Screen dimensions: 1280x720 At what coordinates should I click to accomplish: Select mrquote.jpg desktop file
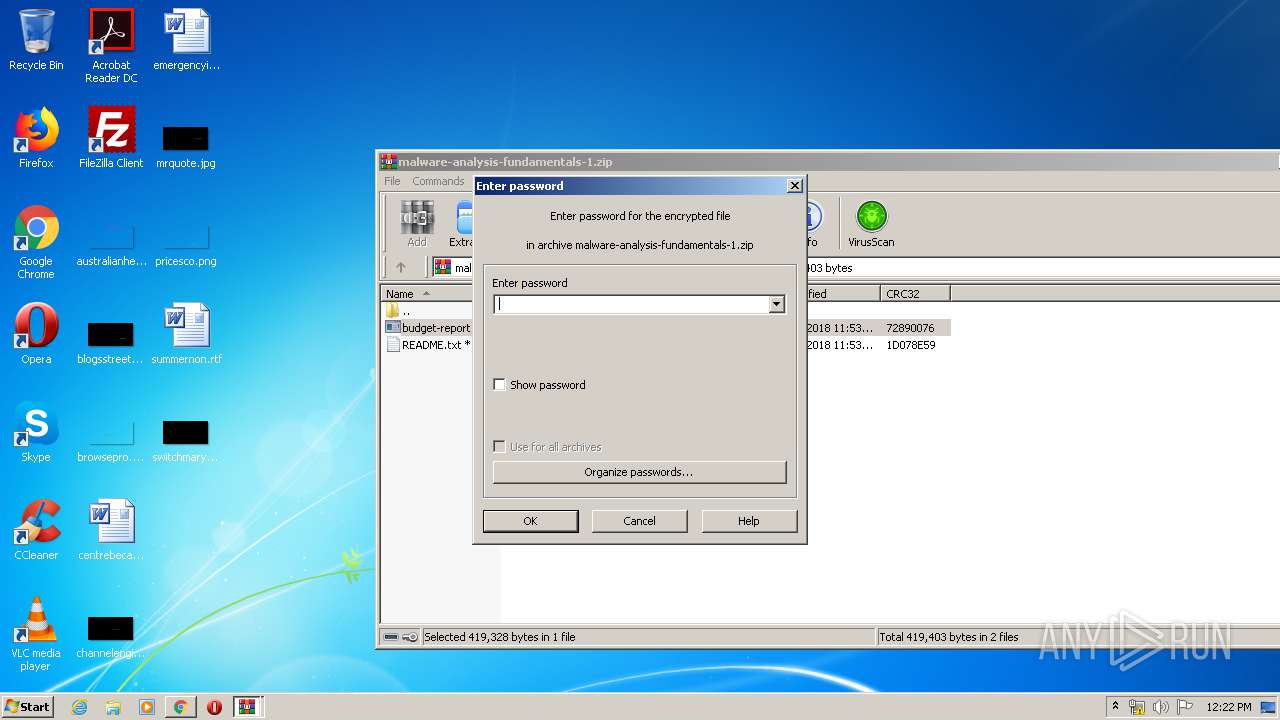tap(186, 145)
